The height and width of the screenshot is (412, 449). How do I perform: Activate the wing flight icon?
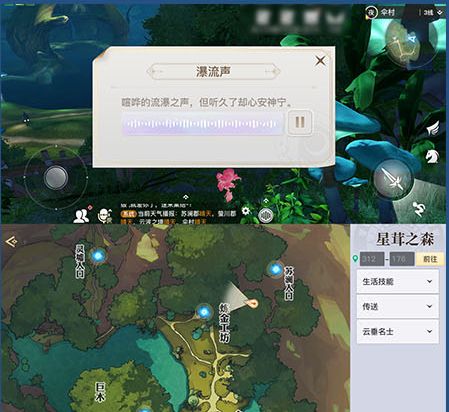(432, 128)
